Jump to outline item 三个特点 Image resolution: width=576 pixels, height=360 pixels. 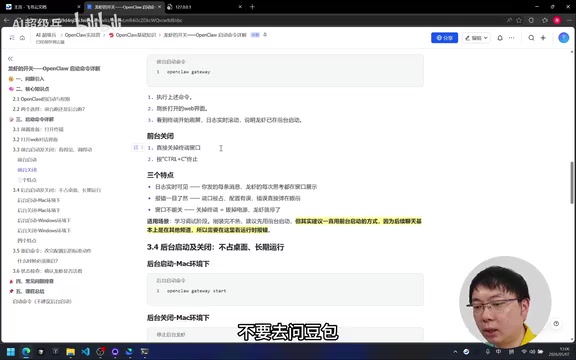pyautogui.click(x=27, y=180)
